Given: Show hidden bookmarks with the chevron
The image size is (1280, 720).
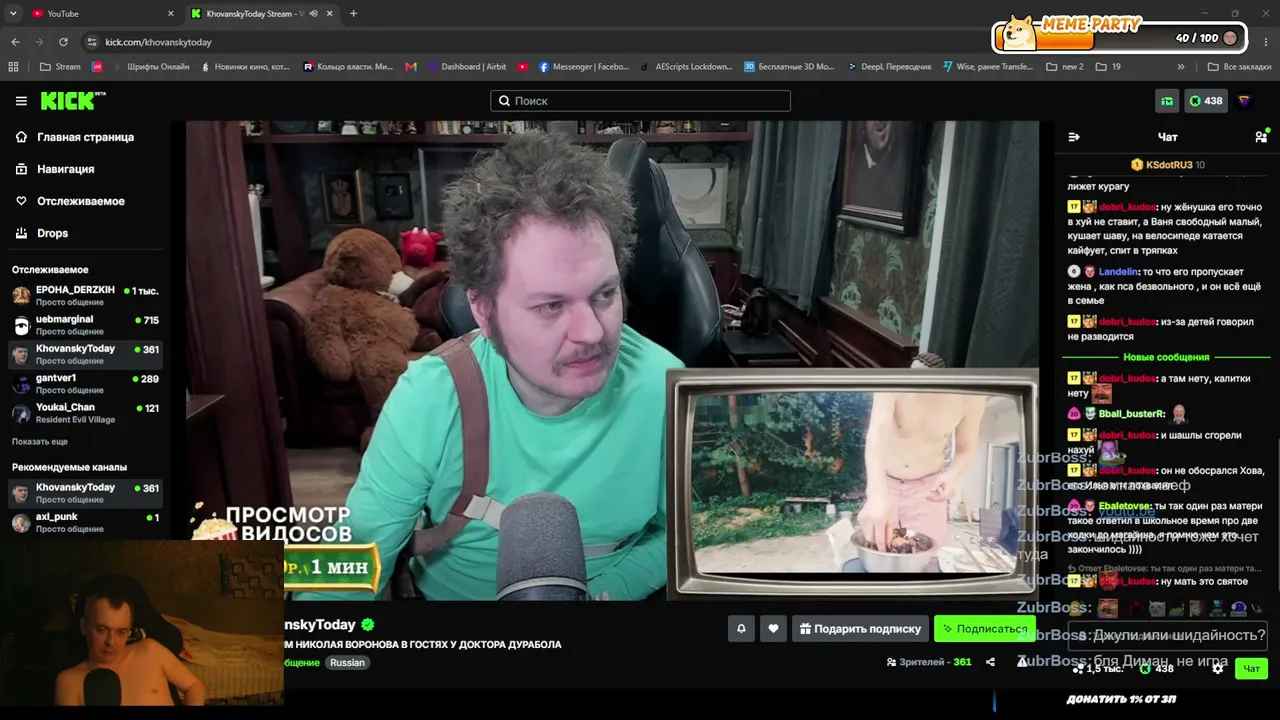Looking at the screenshot, I should coord(1181,67).
